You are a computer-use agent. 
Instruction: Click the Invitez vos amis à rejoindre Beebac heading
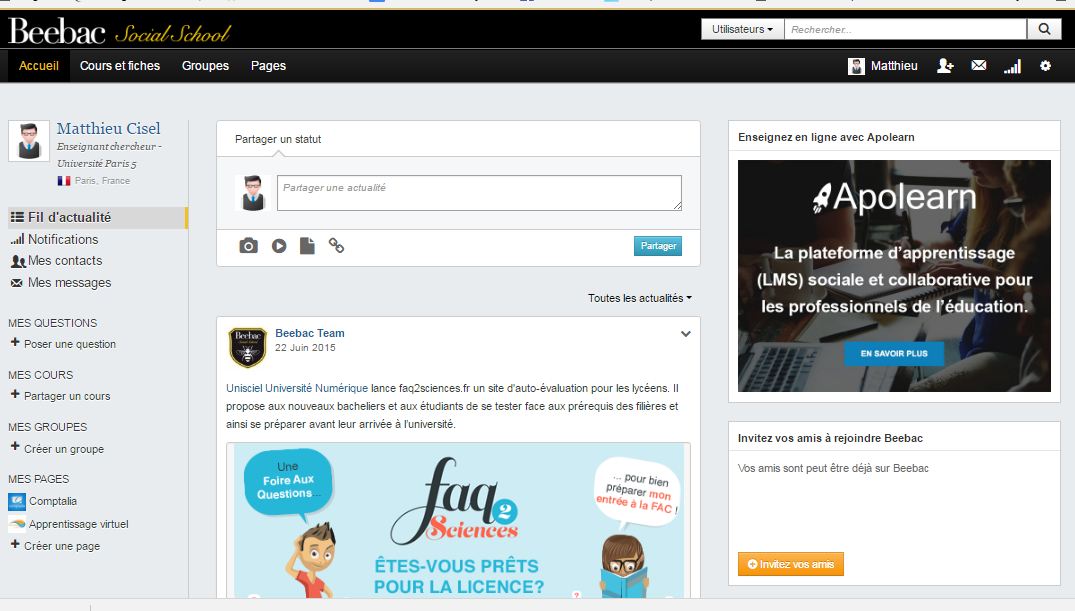click(830, 438)
